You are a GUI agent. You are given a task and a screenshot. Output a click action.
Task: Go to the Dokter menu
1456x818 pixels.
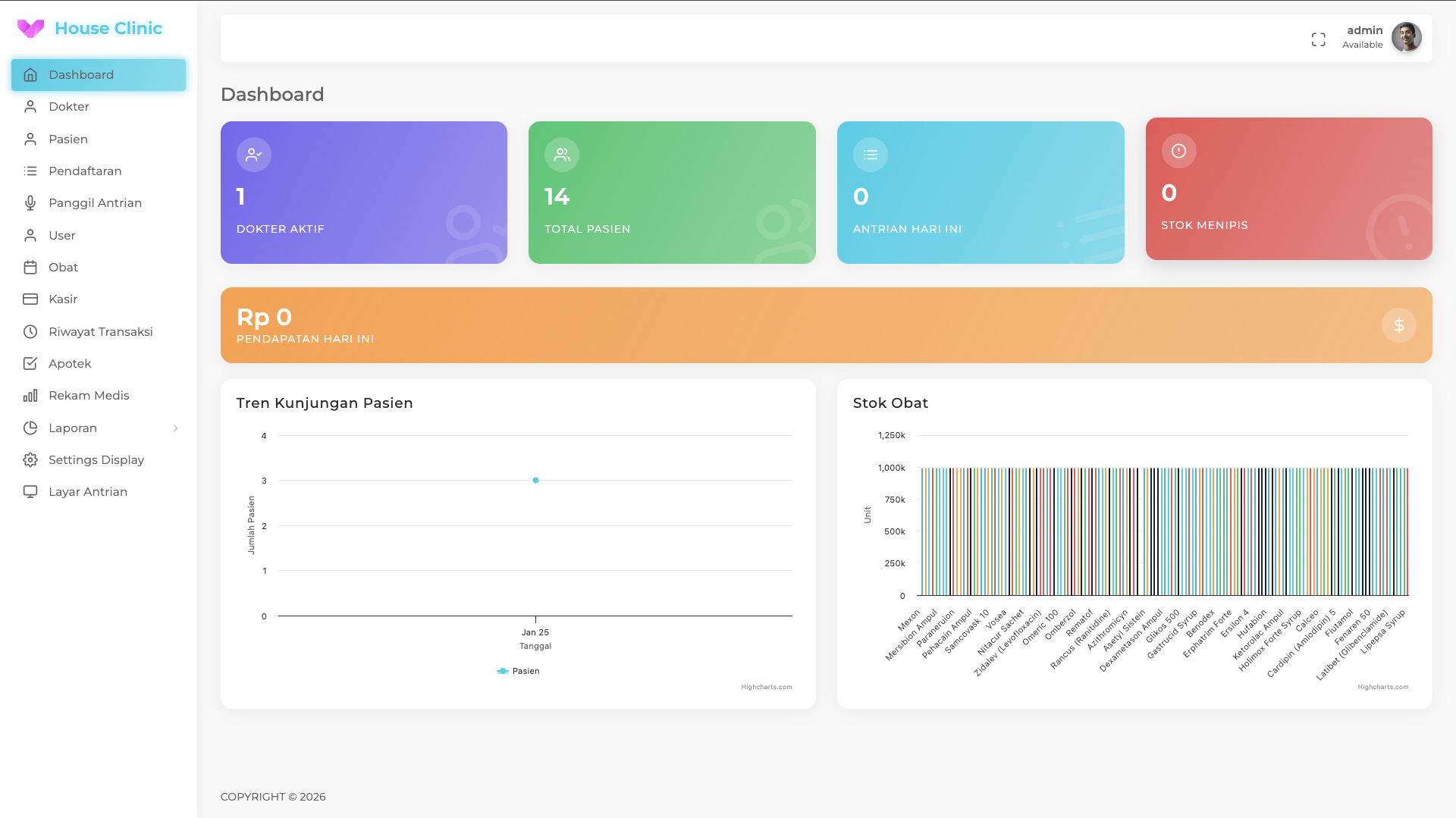[69, 107]
